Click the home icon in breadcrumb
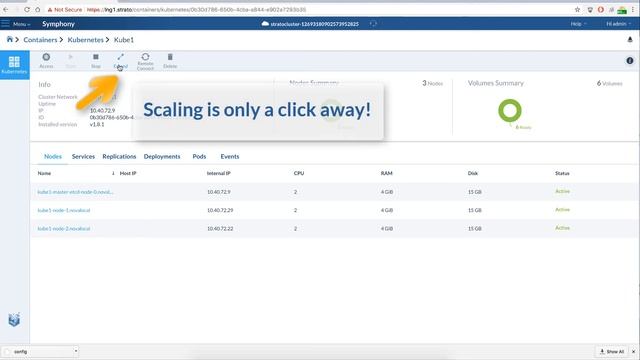This screenshot has height=360, width=640. coord(9,39)
